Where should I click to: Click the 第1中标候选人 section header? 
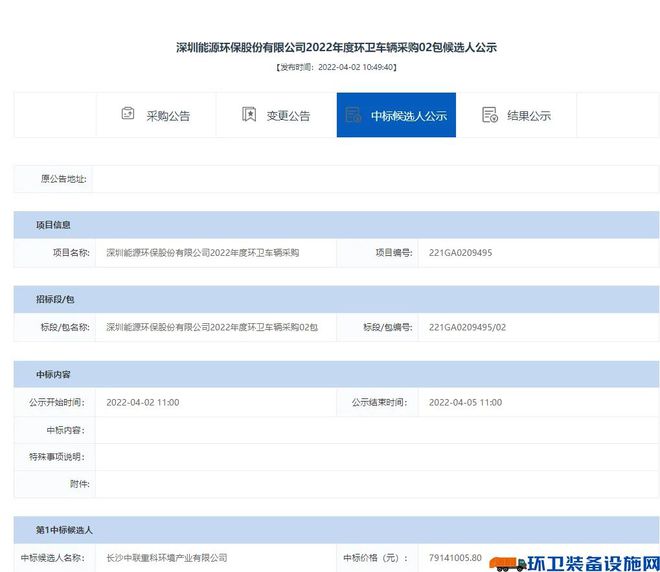pos(336,530)
